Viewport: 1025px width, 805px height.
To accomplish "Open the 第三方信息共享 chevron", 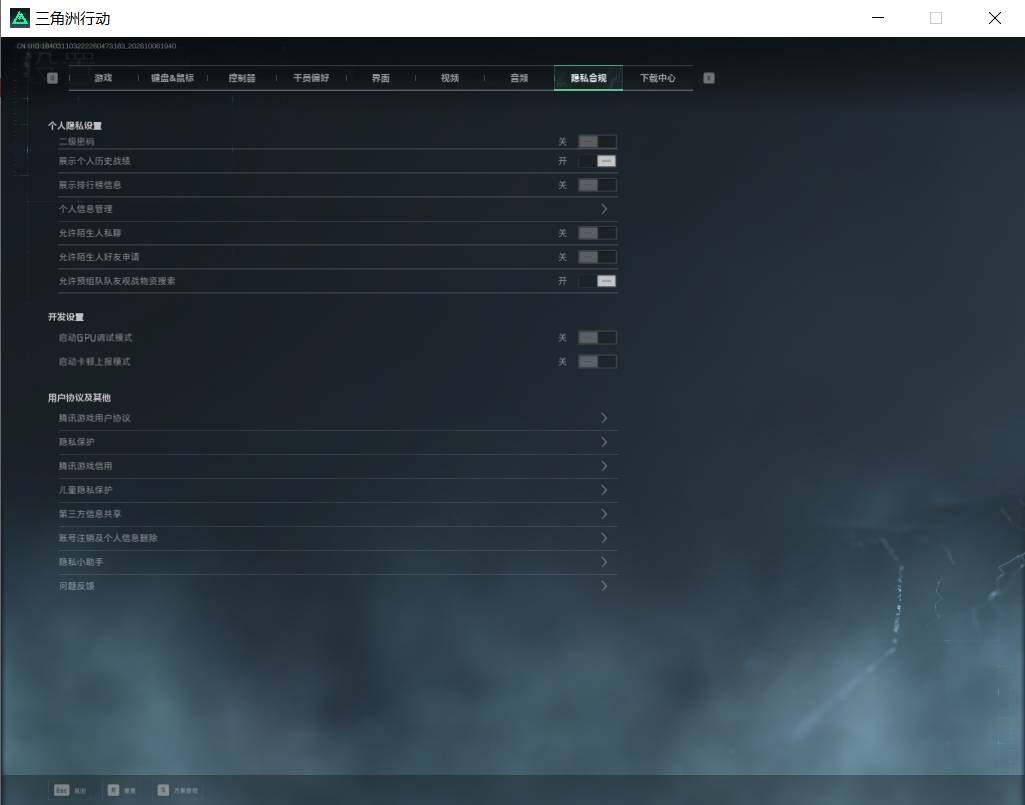I will (x=604, y=514).
